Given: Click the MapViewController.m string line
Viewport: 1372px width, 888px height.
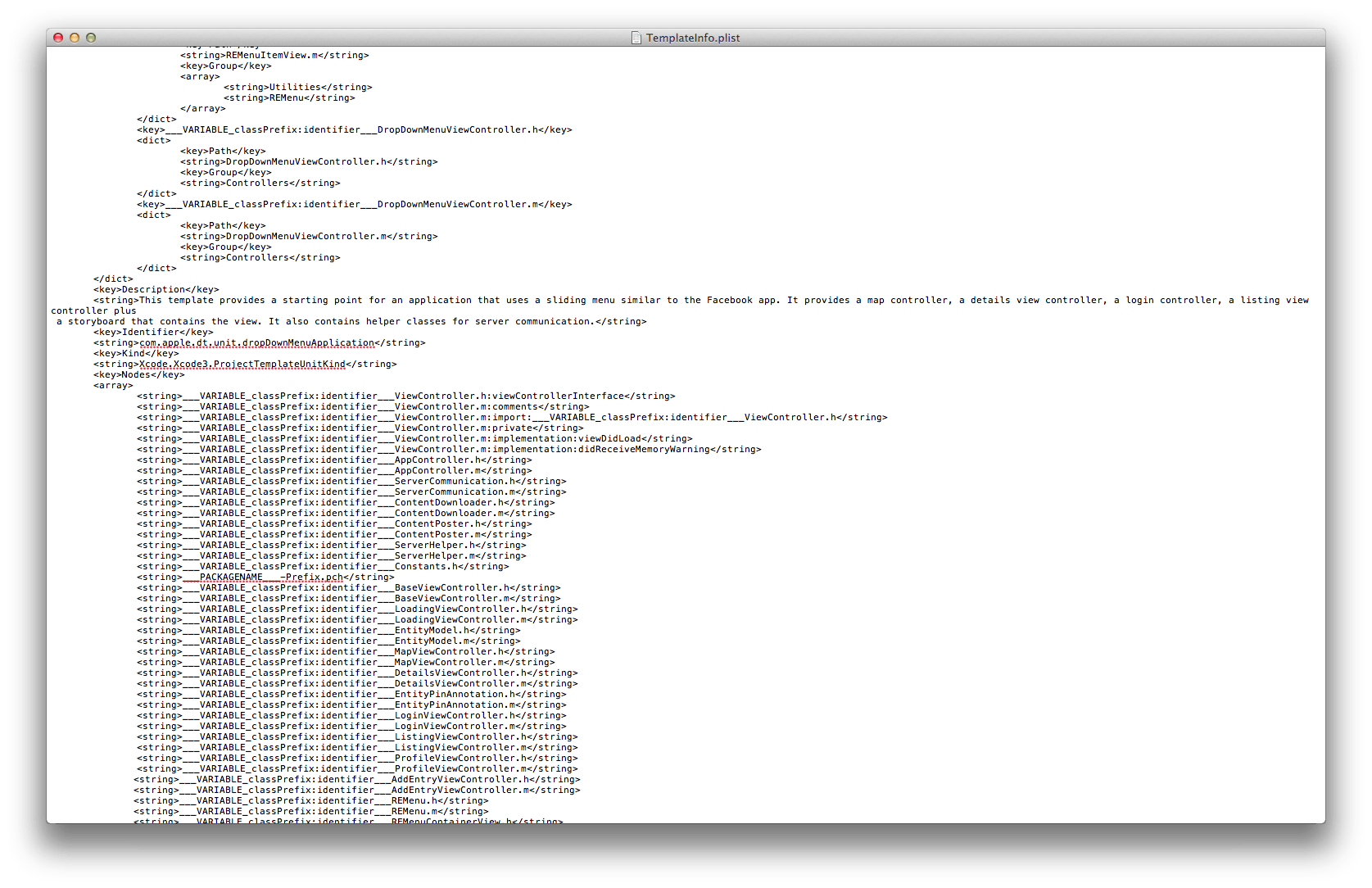Looking at the screenshot, I should 346,662.
